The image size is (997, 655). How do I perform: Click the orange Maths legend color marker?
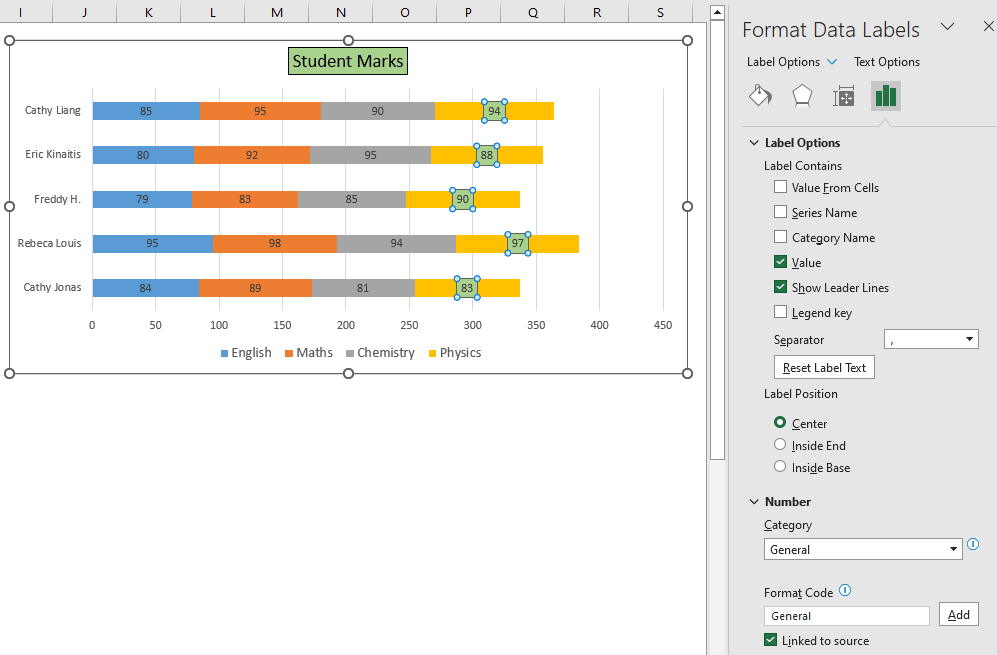(289, 354)
